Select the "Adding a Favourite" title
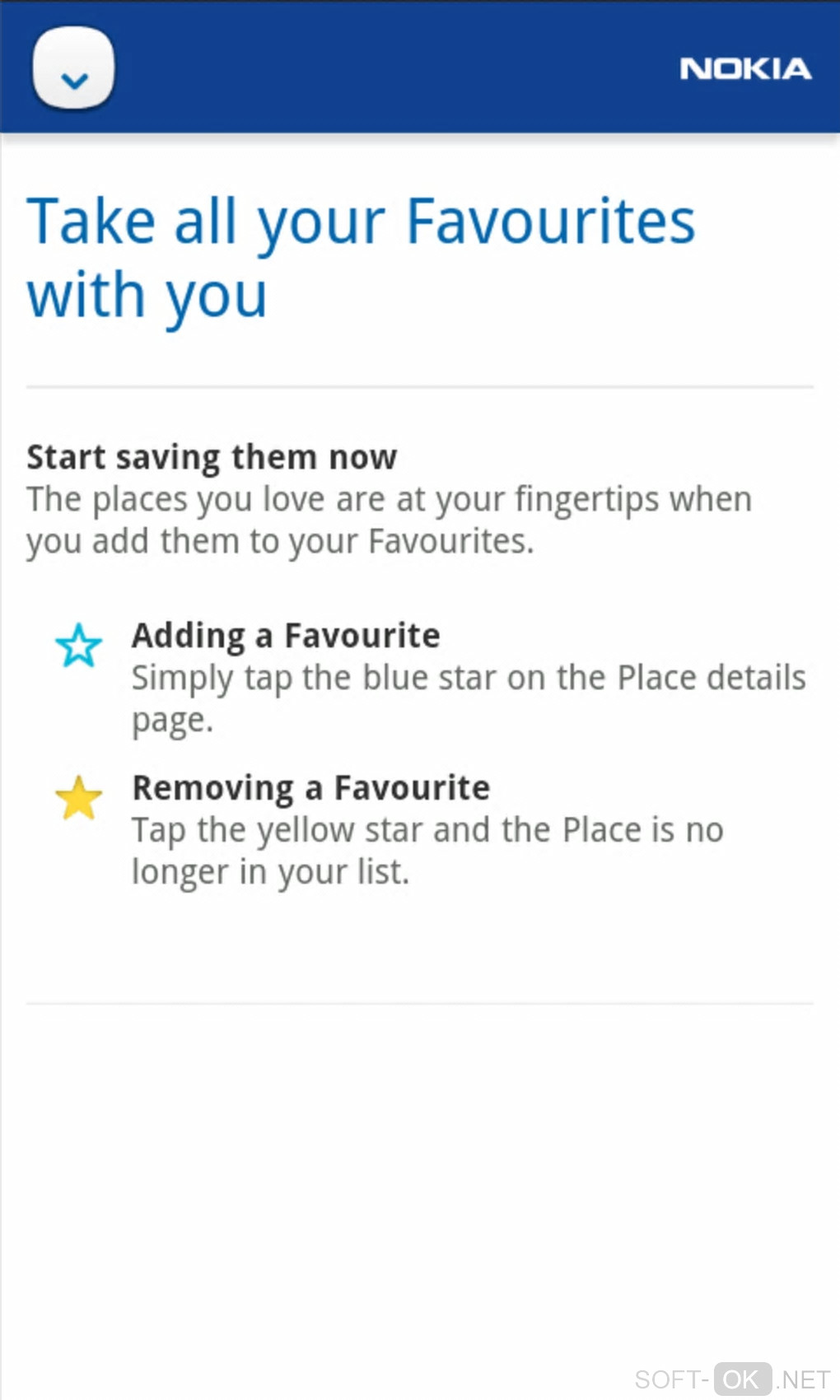840x1400 pixels. click(286, 636)
